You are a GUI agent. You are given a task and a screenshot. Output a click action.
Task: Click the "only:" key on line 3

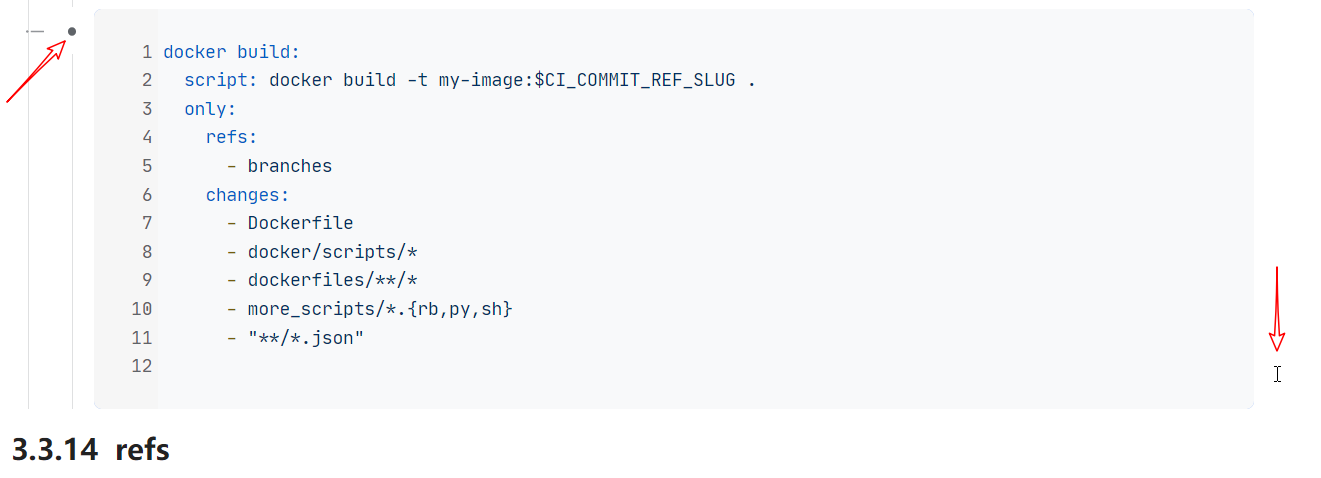210,109
